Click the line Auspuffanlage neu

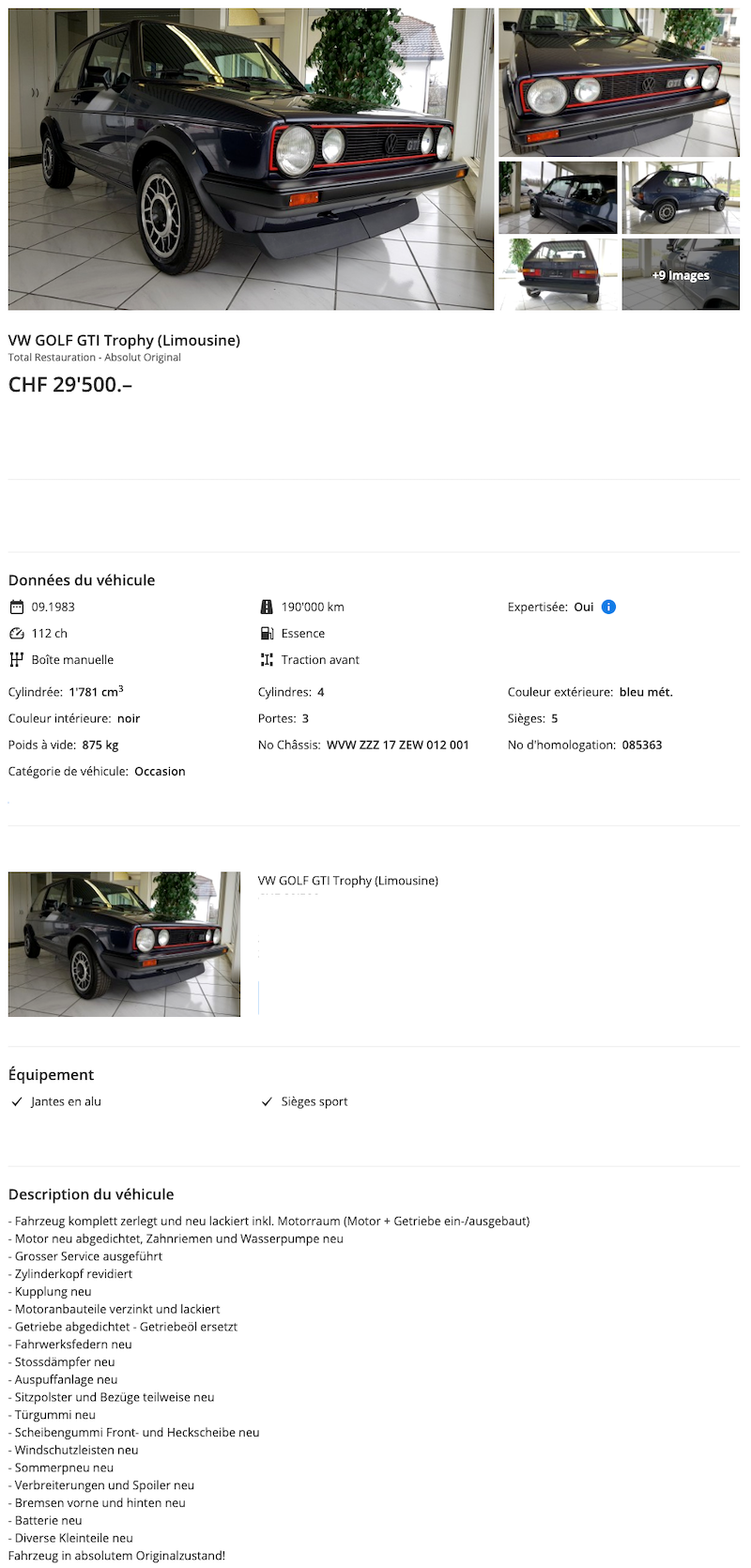pos(63,1379)
